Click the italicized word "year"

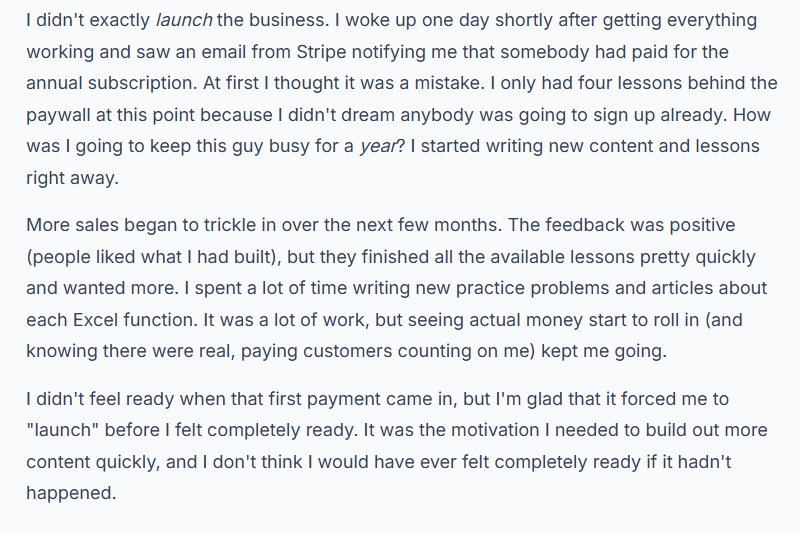pos(378,146)
